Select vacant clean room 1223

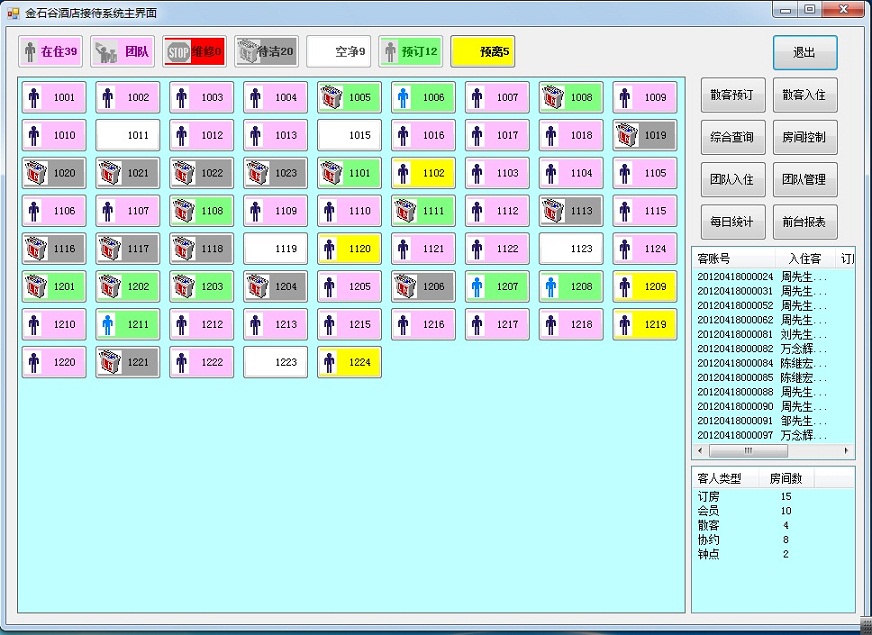[x=275, y=362]
